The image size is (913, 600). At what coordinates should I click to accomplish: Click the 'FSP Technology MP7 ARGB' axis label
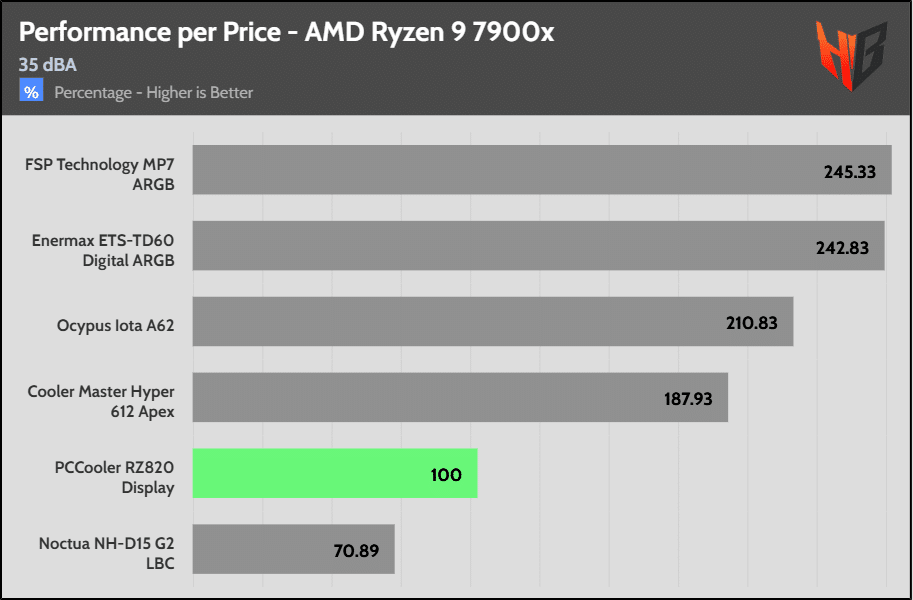click(100, 172)
